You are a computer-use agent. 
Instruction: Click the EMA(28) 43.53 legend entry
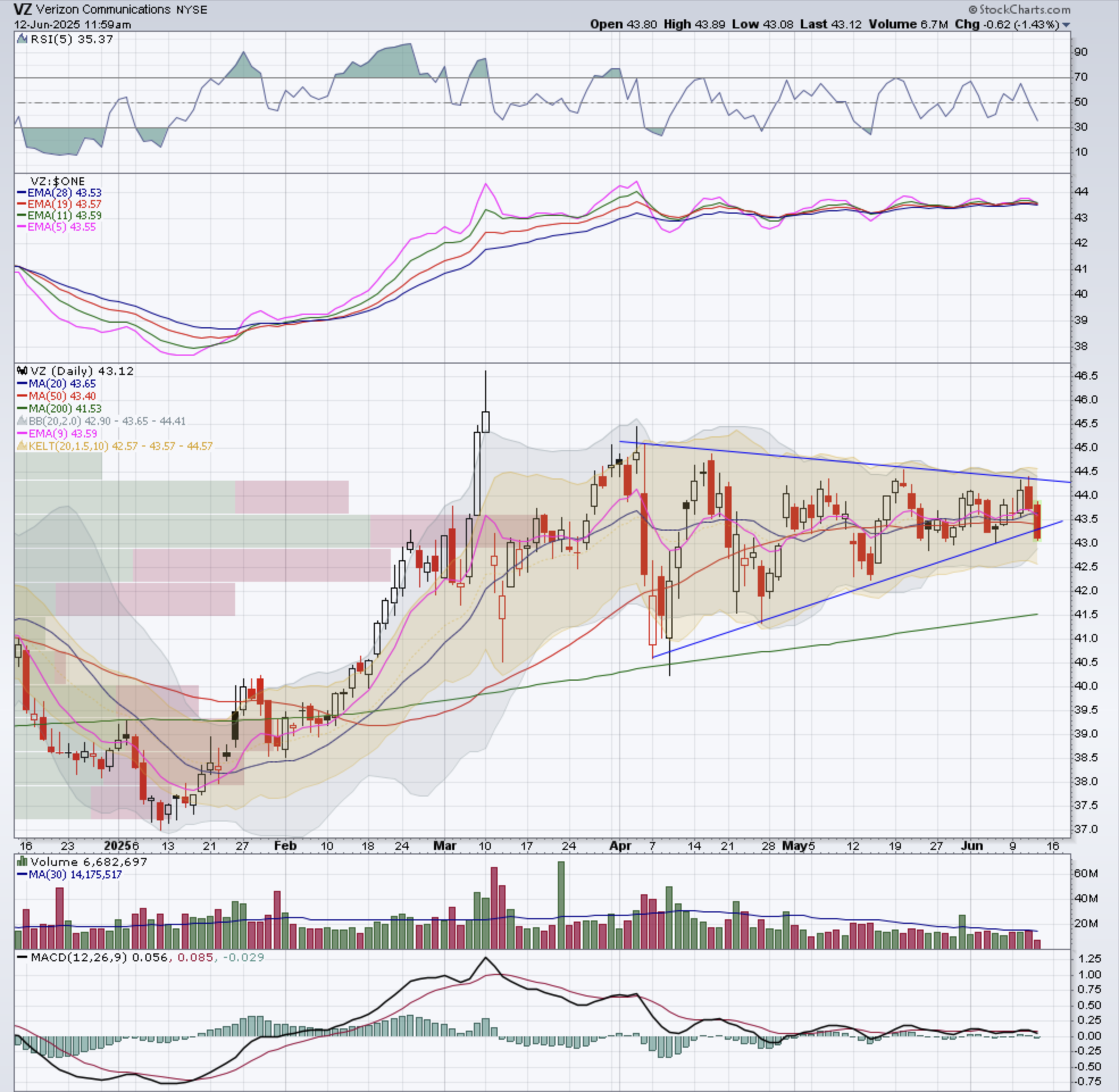(x=60, y=193)
